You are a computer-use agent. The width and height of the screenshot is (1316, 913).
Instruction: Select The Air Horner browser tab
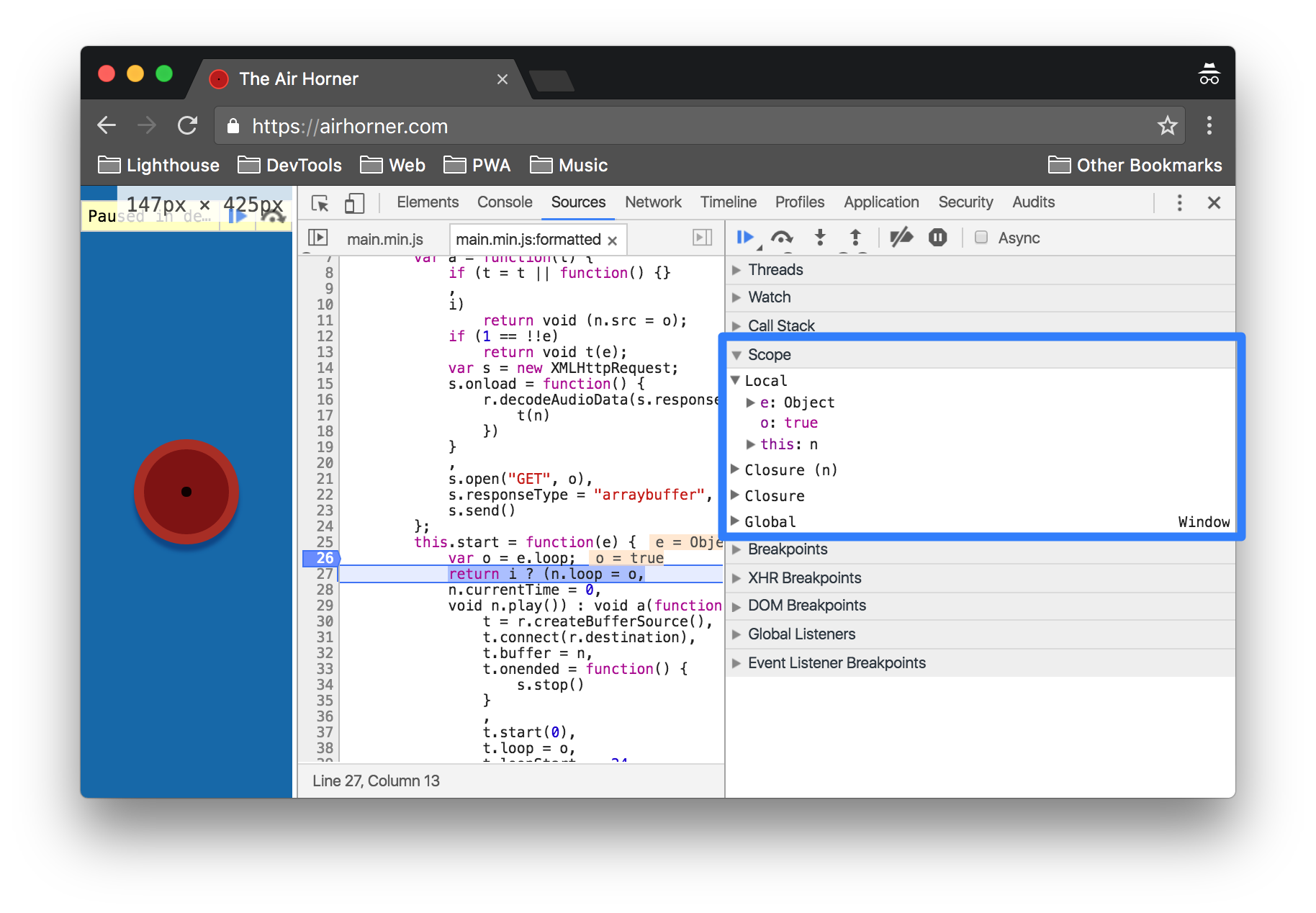point(360,79)
